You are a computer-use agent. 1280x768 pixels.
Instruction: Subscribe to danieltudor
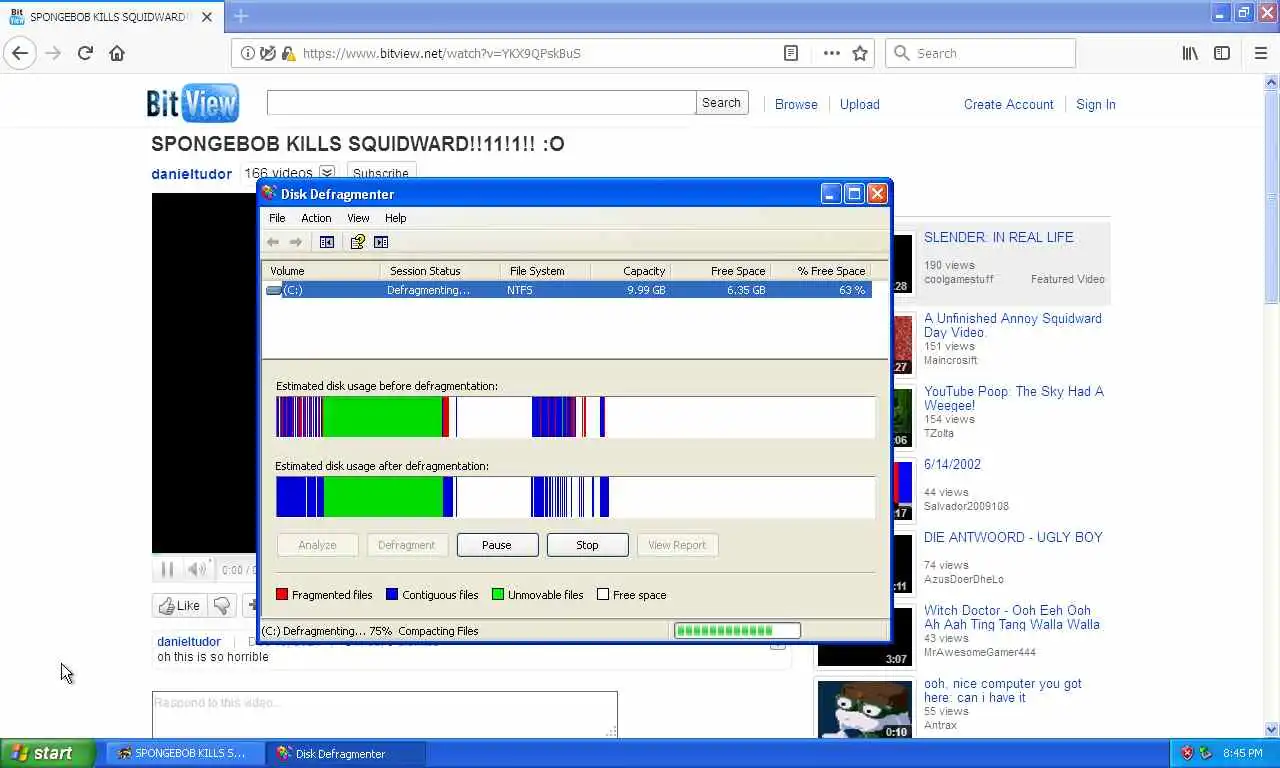click(x=380, y=173)
